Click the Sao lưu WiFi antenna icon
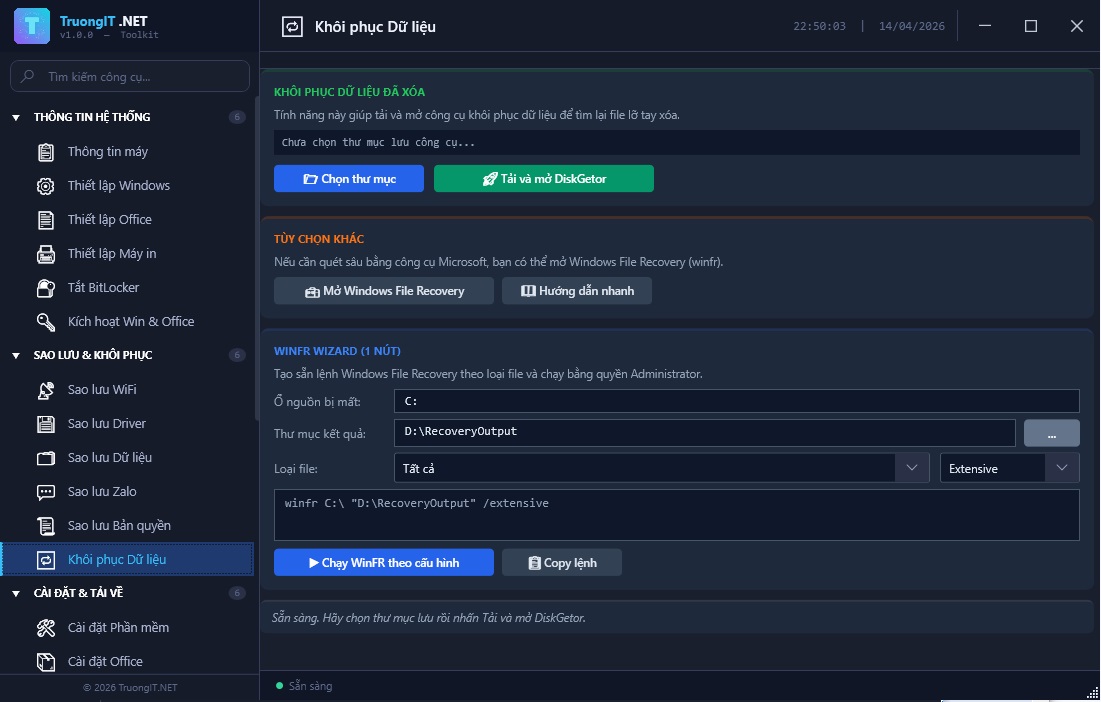The height and width of the screenshot is (702, 1101). pyautogui.click(x=46, y=390)
